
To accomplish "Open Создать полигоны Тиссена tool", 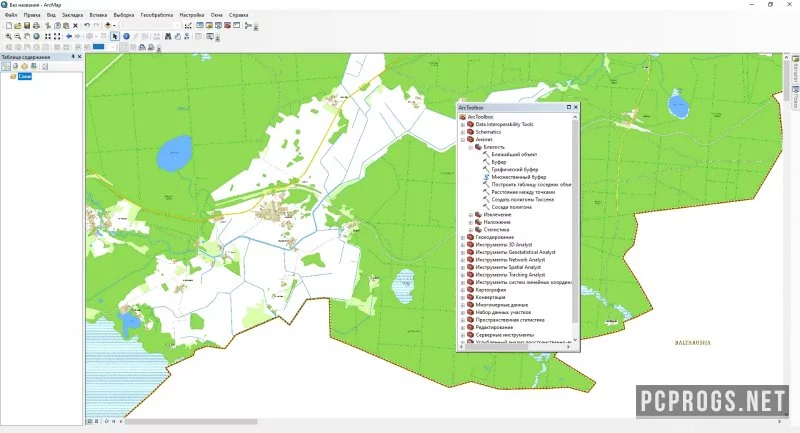I will pos(522,199).
